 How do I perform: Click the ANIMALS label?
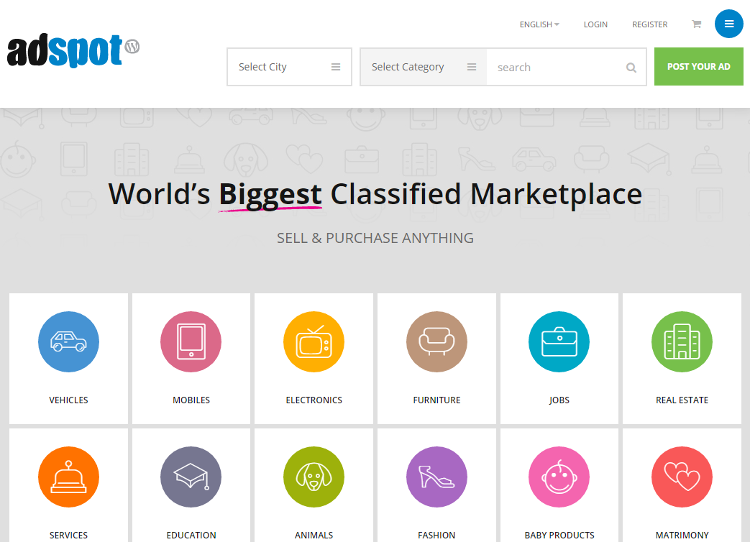314,535
